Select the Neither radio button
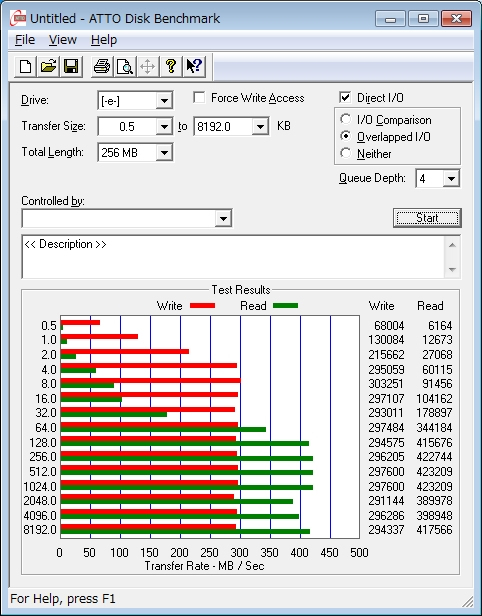The image size is (482, 616). [345, 153]
